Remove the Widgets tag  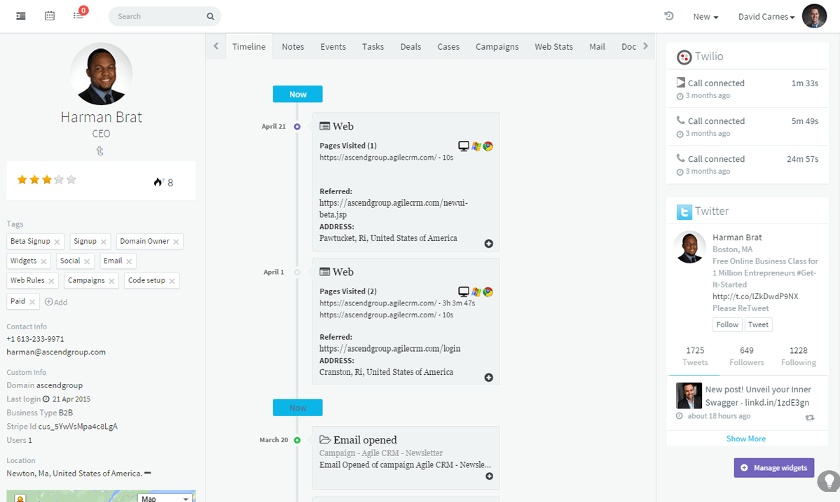(x=43, y=261)
